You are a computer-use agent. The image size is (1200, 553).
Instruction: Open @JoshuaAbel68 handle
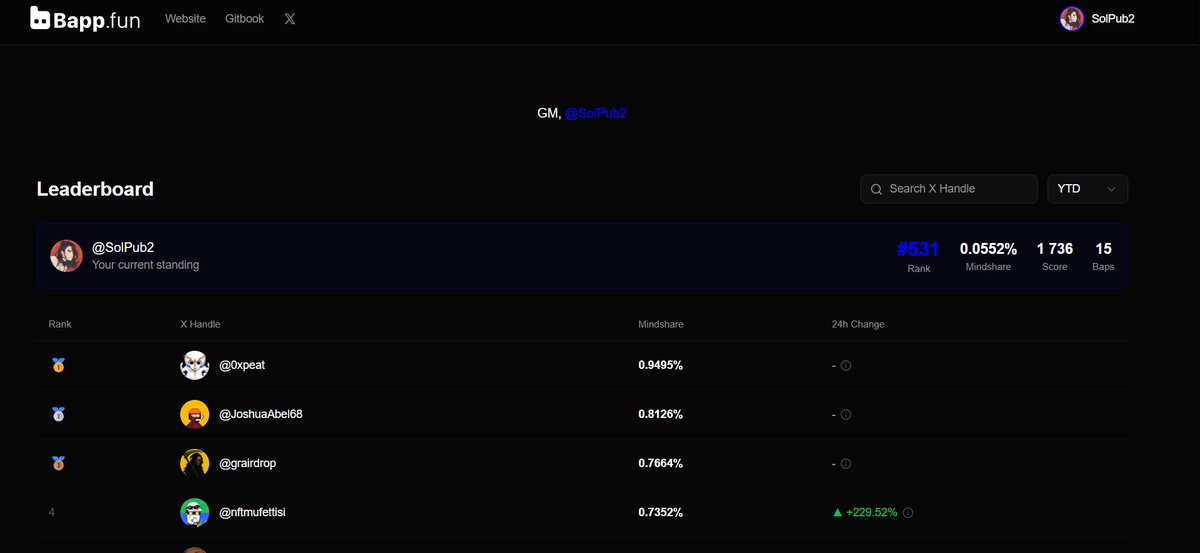(x=261, y=414)
